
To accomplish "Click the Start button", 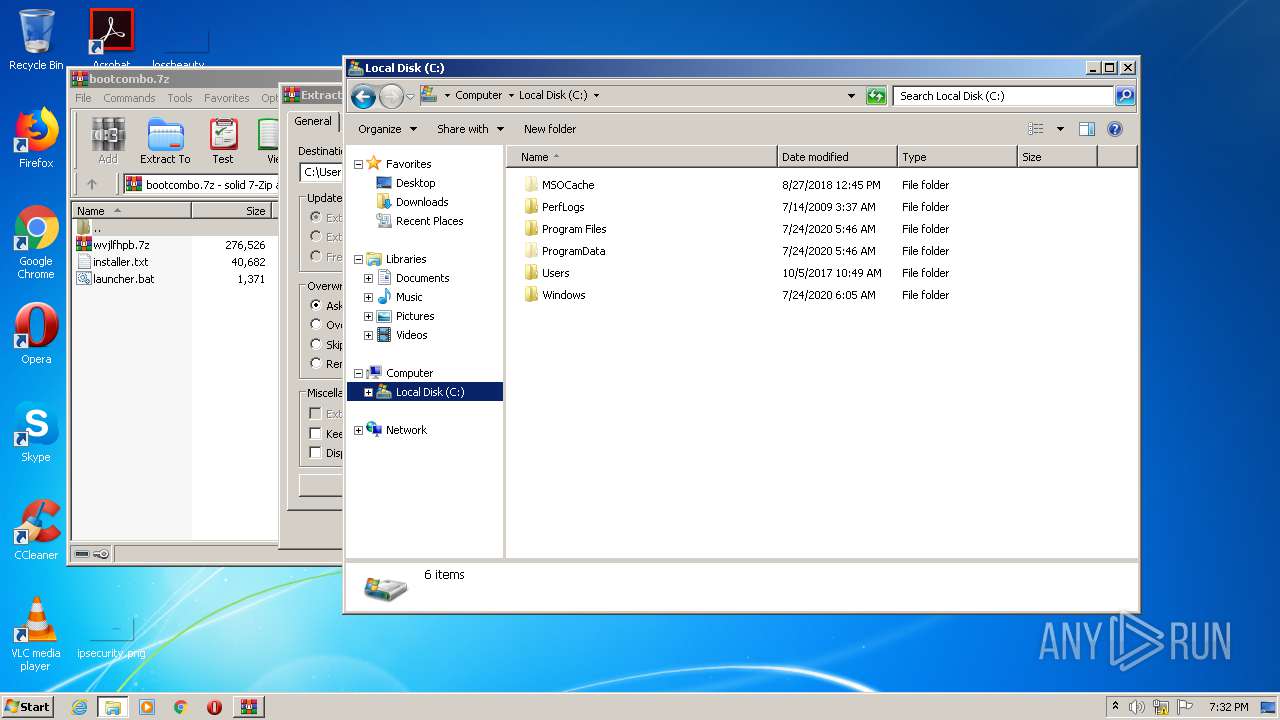I will (28, 707).
